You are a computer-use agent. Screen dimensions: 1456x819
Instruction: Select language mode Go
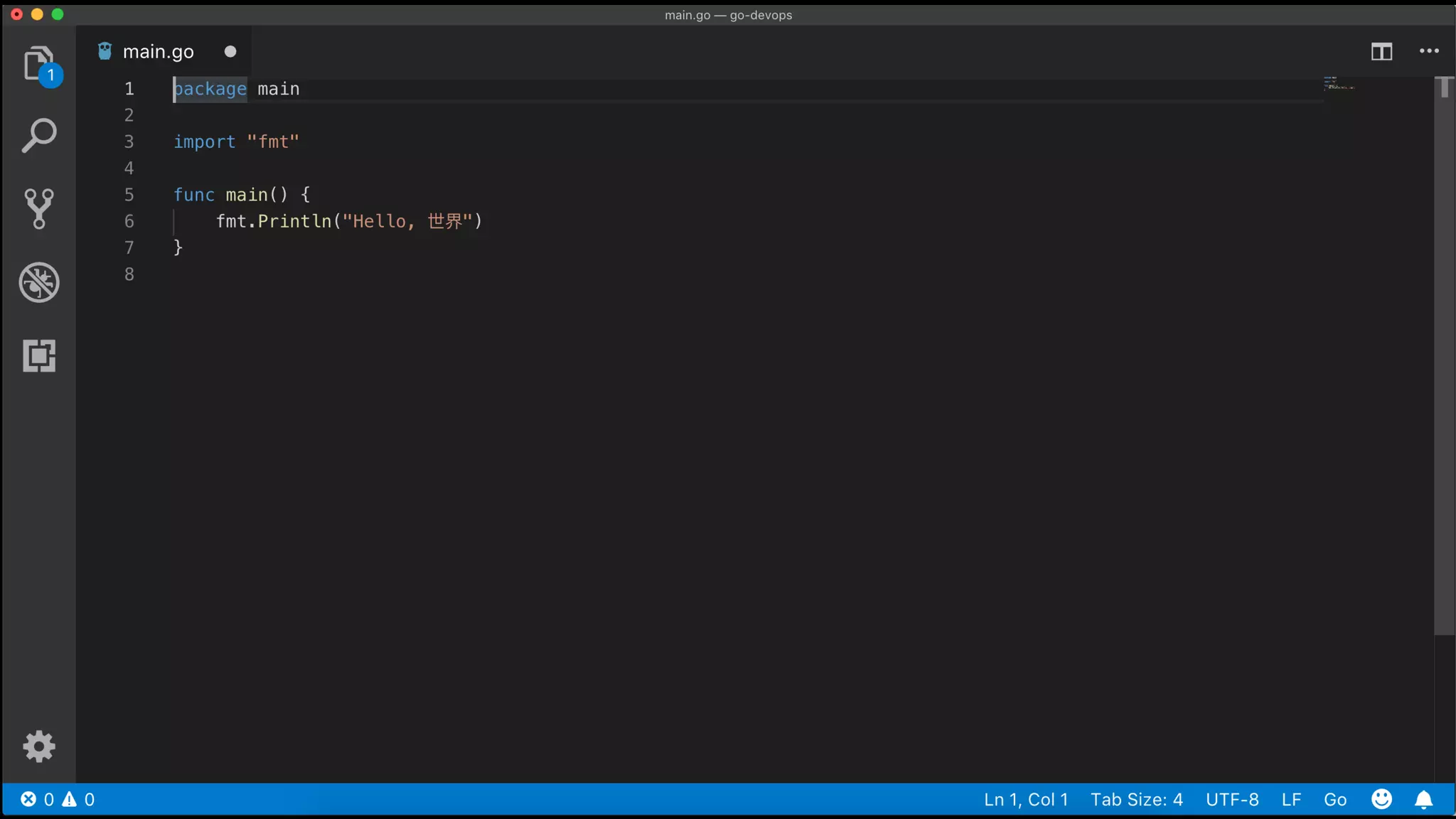(x=1335, y=799)
